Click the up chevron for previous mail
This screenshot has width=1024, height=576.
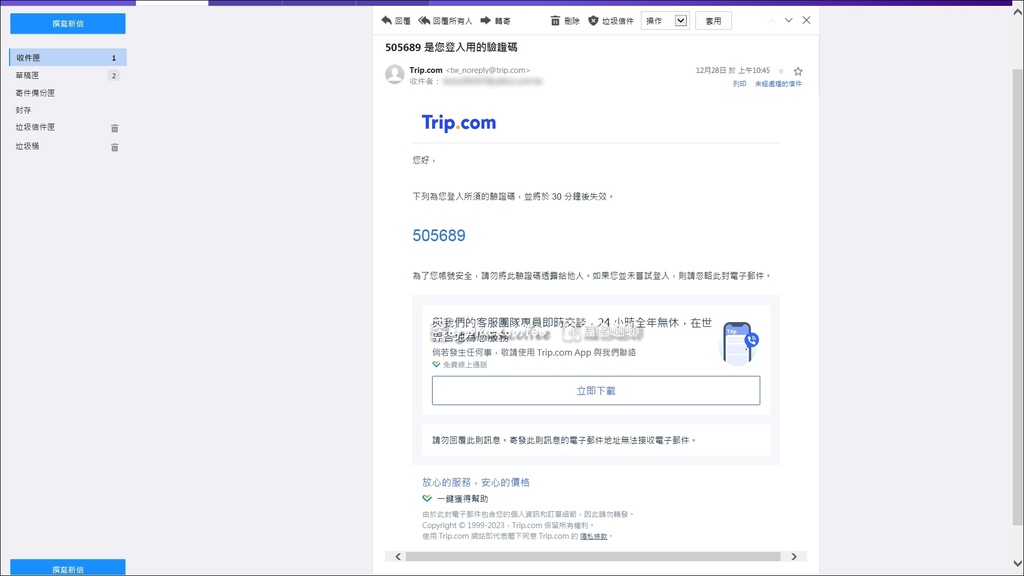point(770,19)
